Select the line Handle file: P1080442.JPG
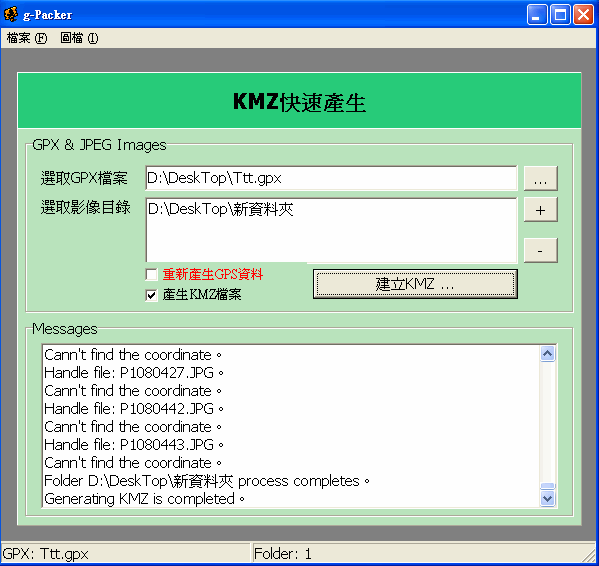 pos(134,409)
